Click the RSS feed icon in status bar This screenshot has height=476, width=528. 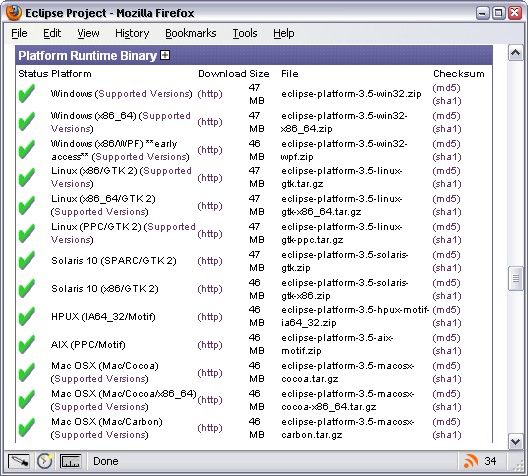[x=471, y=461]
